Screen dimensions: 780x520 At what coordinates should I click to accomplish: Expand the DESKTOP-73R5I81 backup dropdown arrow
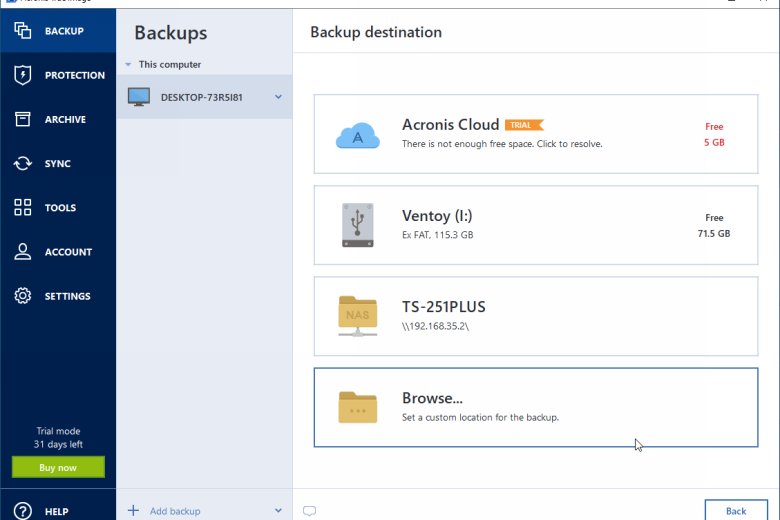278,97
